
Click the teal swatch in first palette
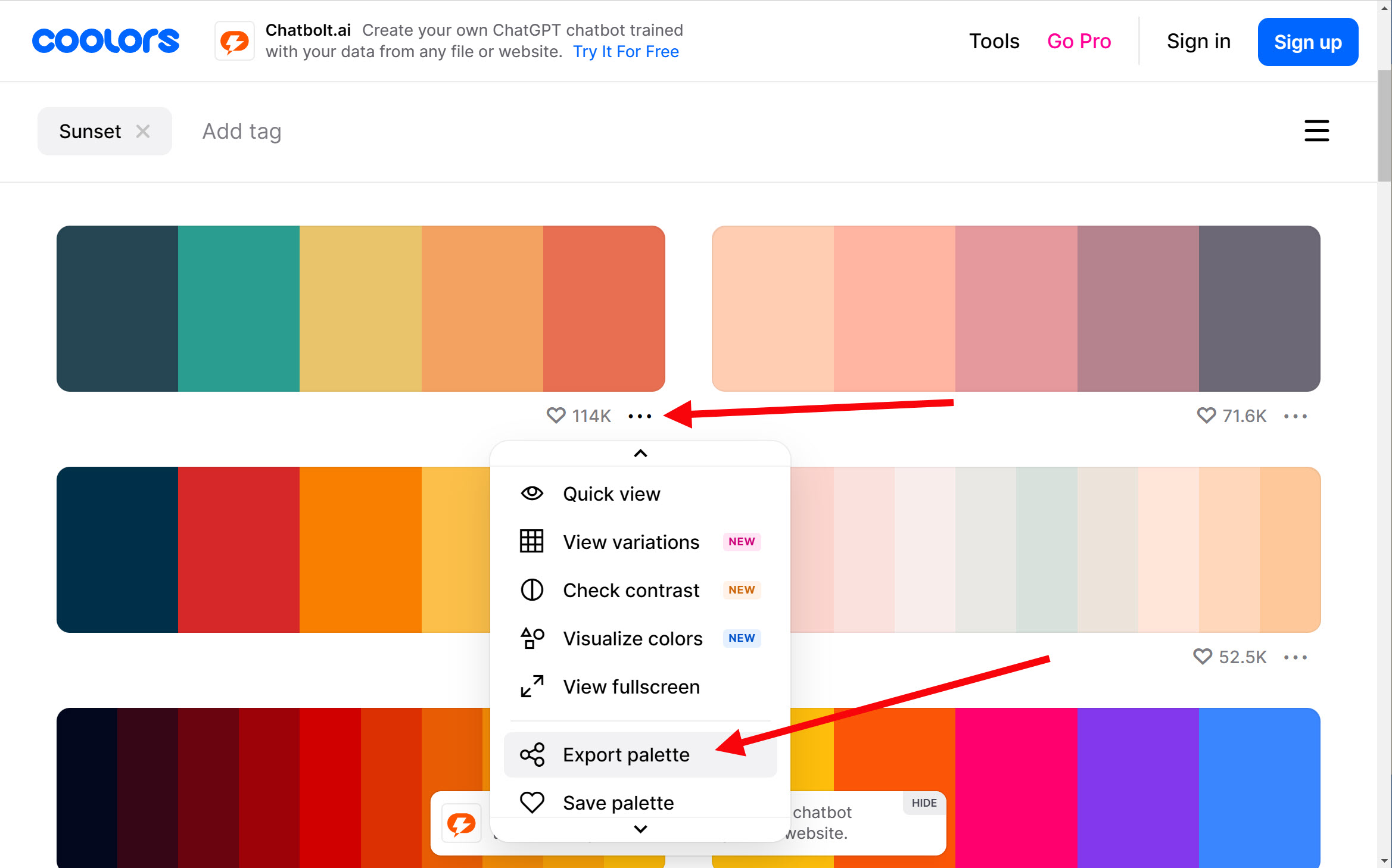(238, 308)
